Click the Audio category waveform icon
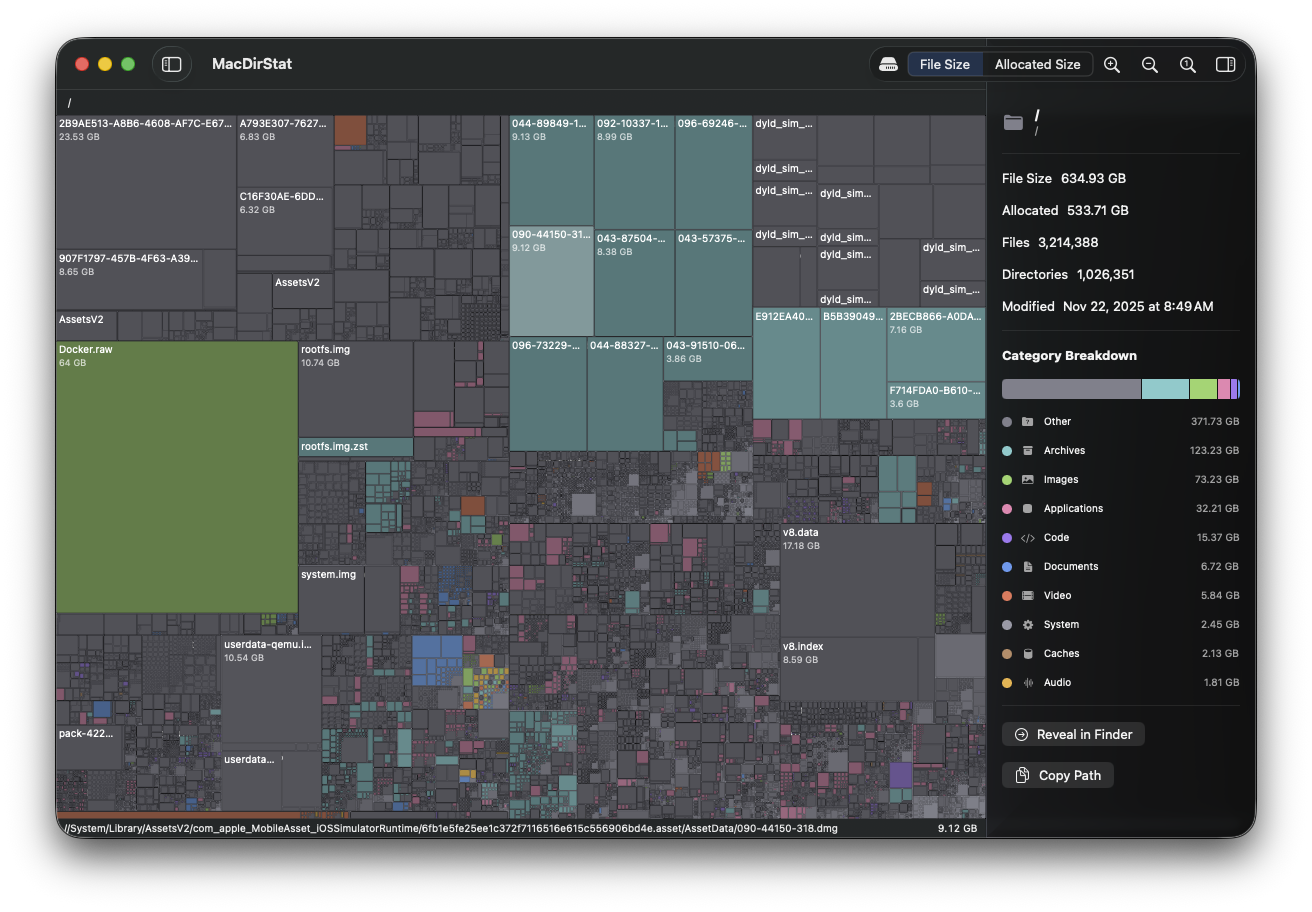 [1027, 683]
